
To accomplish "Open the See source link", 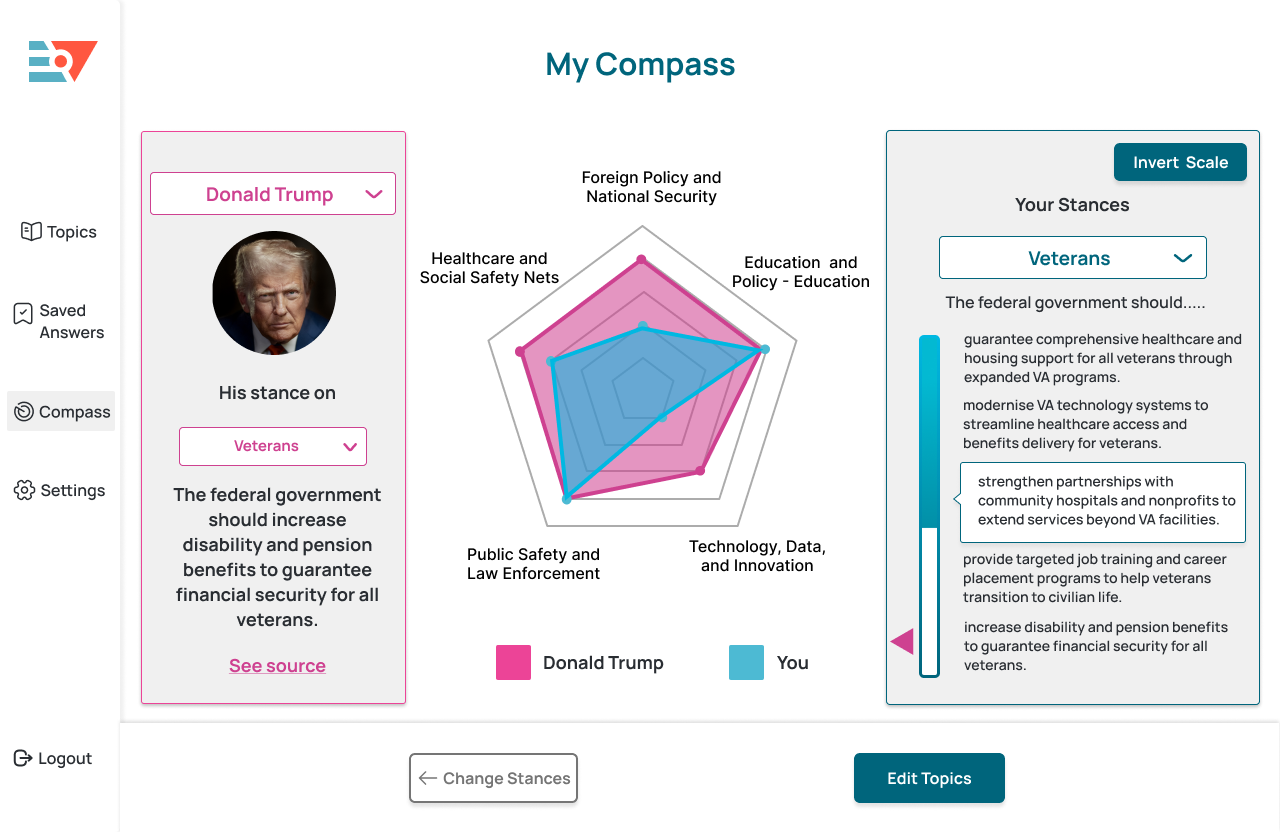I will tap(277, 665).
